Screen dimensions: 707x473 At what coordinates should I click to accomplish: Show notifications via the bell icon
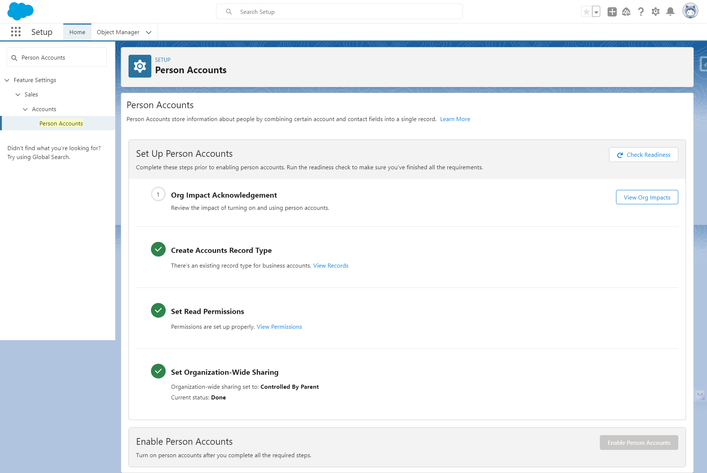(670, 12)
